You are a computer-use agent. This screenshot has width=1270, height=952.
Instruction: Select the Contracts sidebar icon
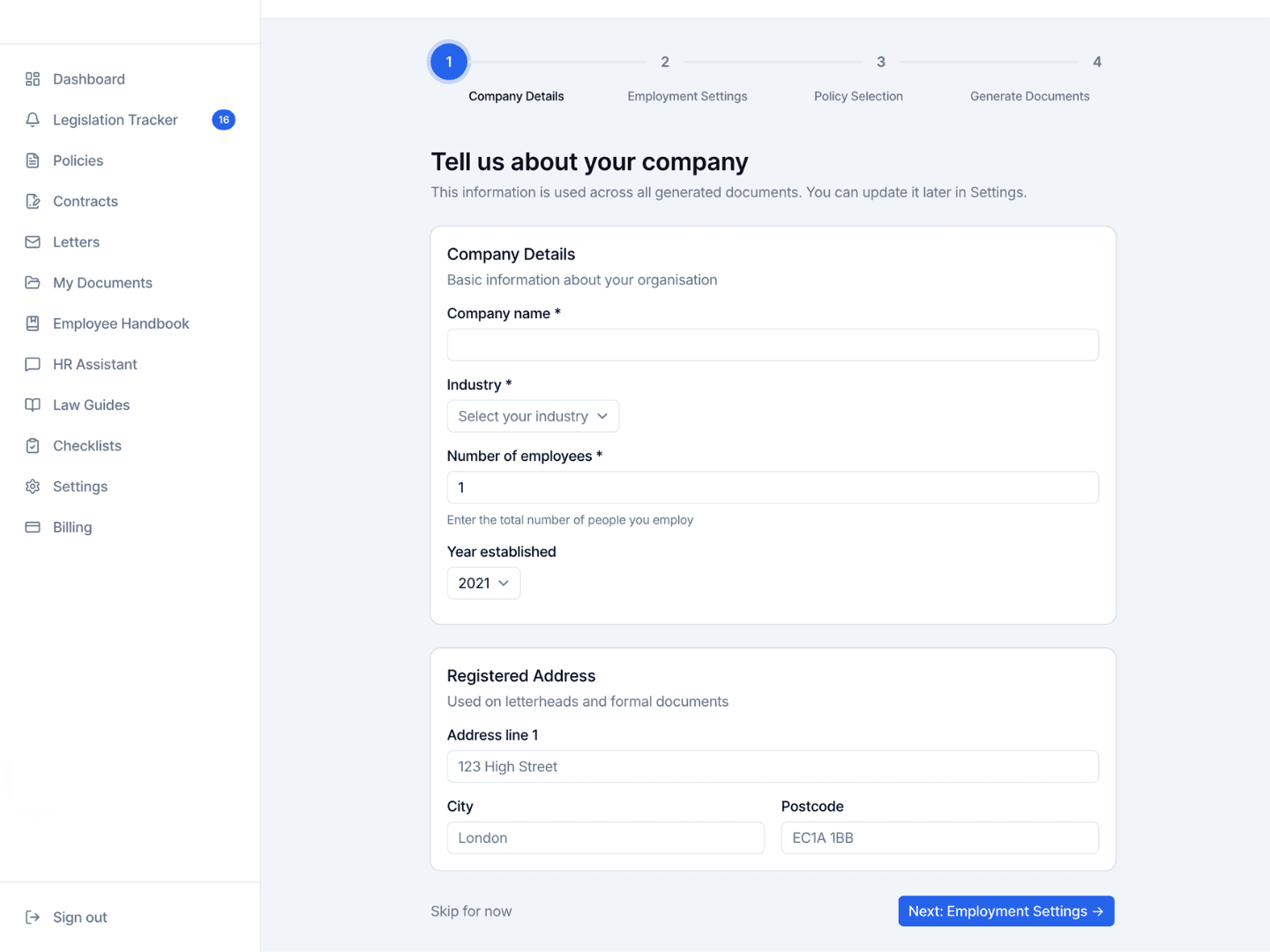tap(33, 201)
